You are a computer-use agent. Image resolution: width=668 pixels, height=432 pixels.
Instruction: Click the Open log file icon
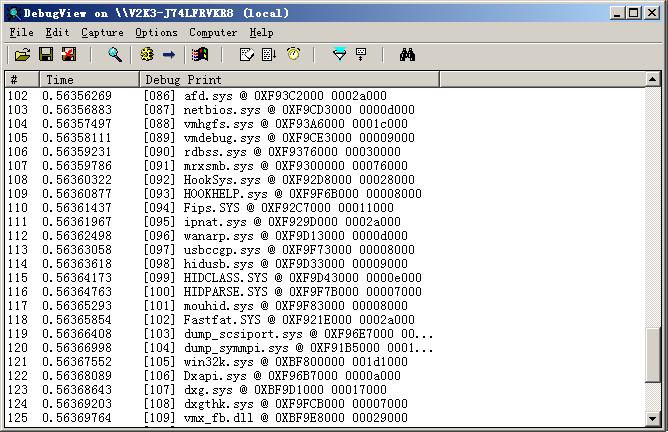[23, 55]
